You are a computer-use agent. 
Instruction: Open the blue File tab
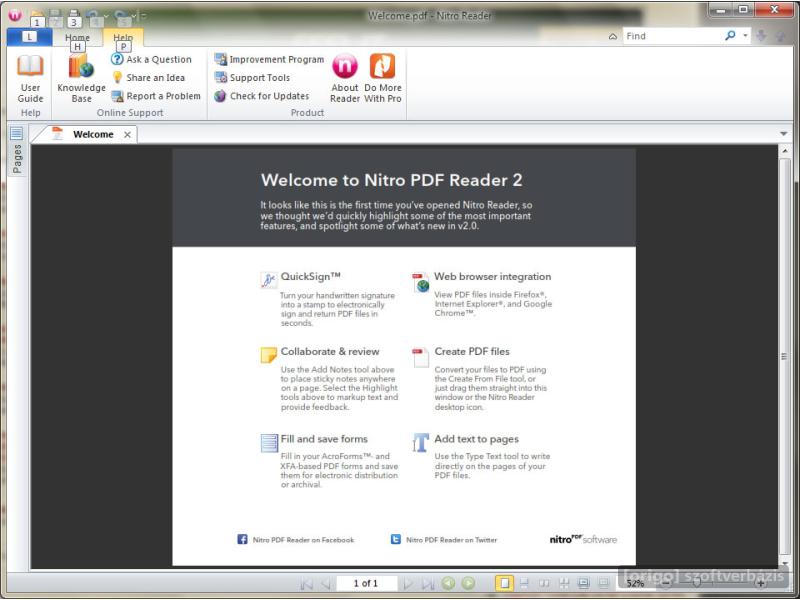point(30,37)
